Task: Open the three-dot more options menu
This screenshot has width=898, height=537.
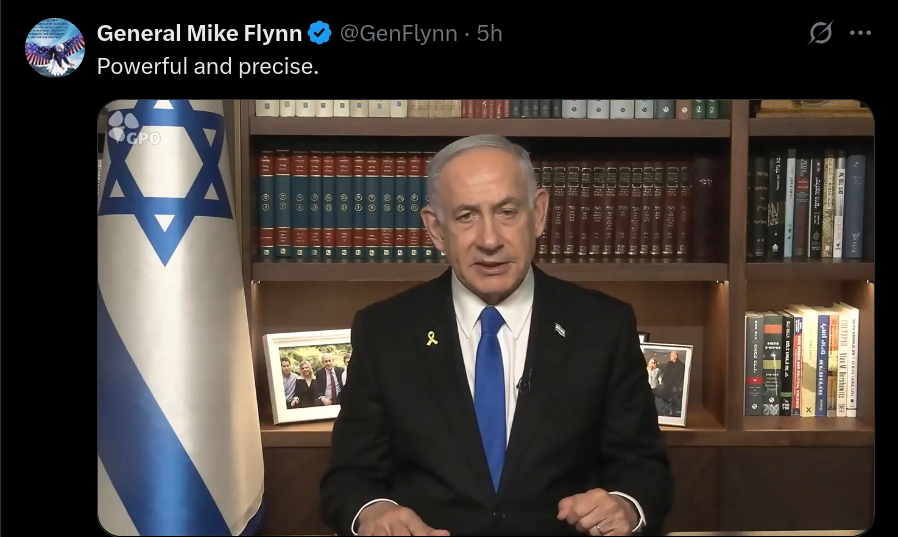Action: [860, 33]
